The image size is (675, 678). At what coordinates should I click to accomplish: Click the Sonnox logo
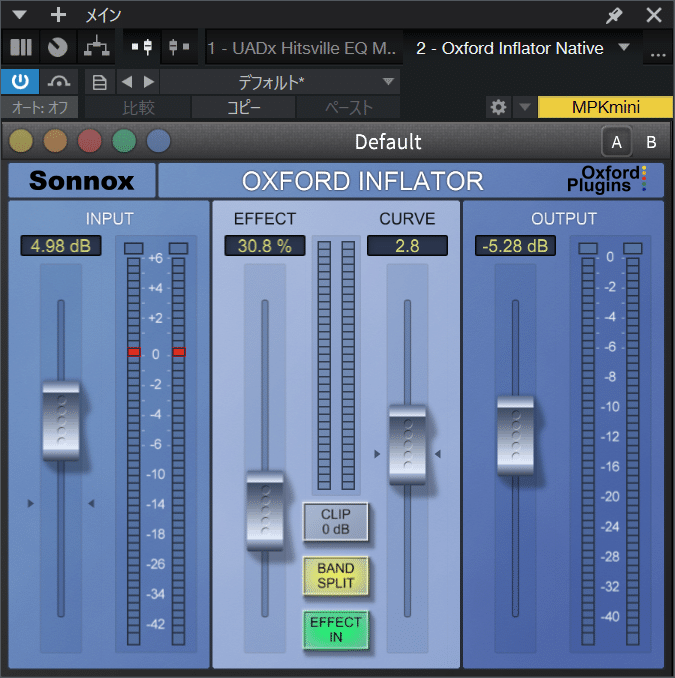point(82,181)
